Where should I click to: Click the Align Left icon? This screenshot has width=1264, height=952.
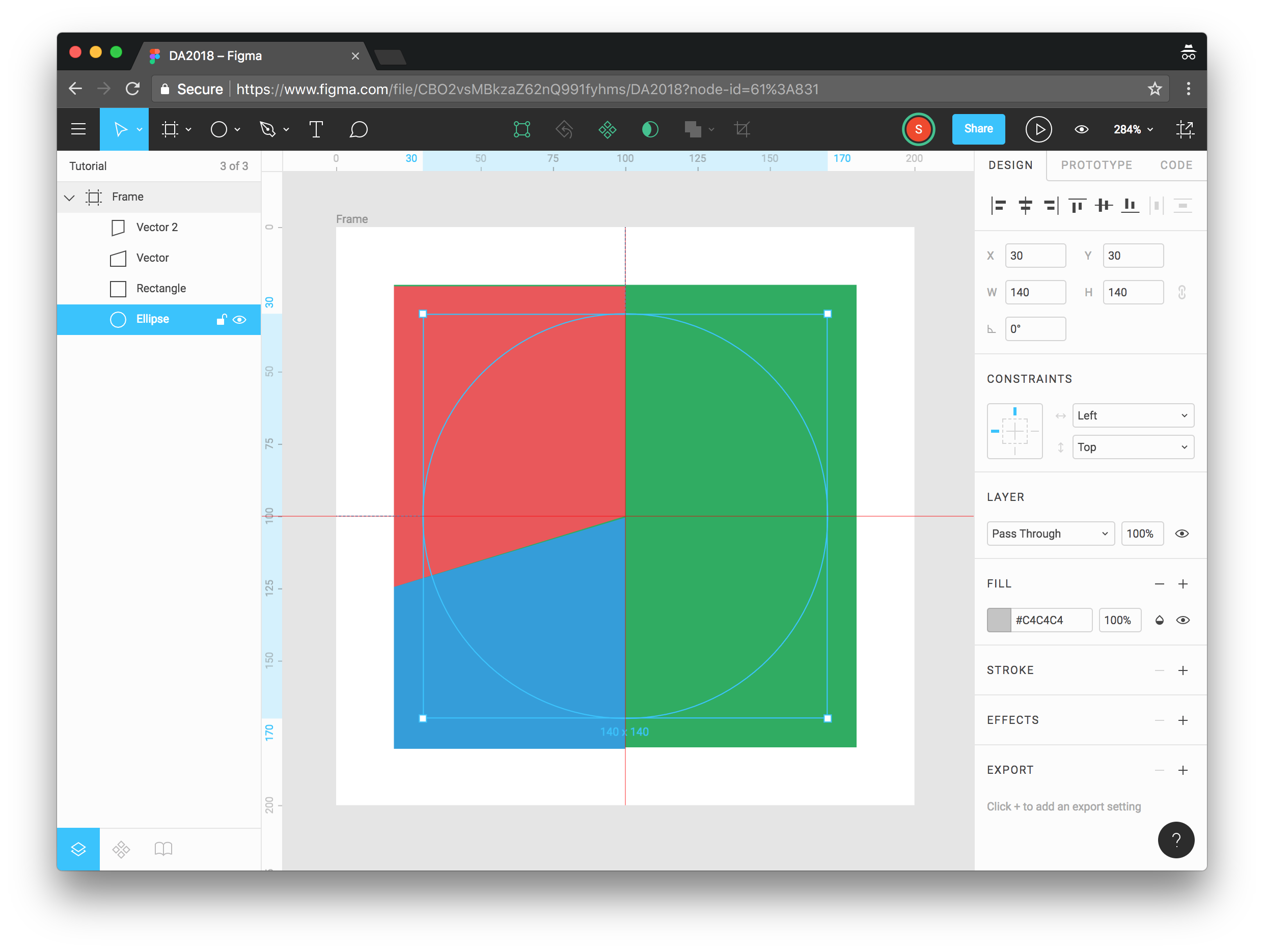coord(998,206)
